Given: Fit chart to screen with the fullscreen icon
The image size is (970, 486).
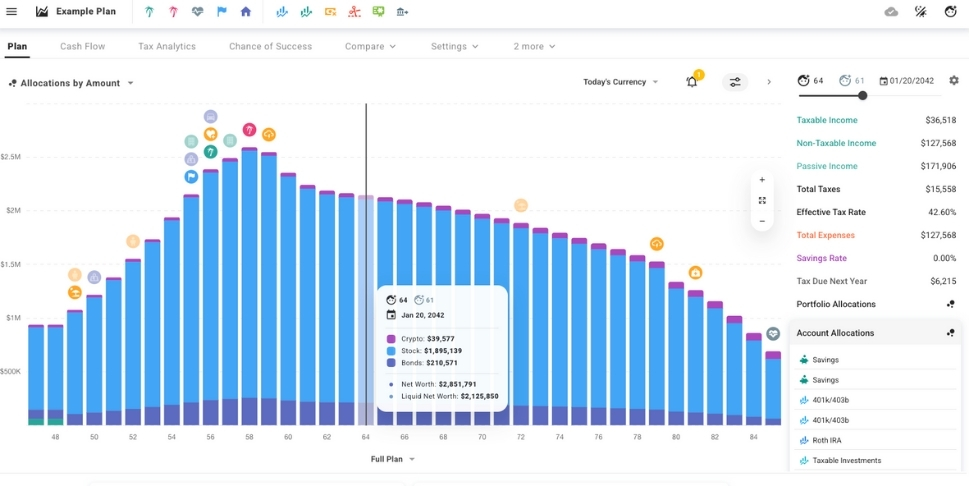Looking at the screenshot, I should tap(762, 201).
